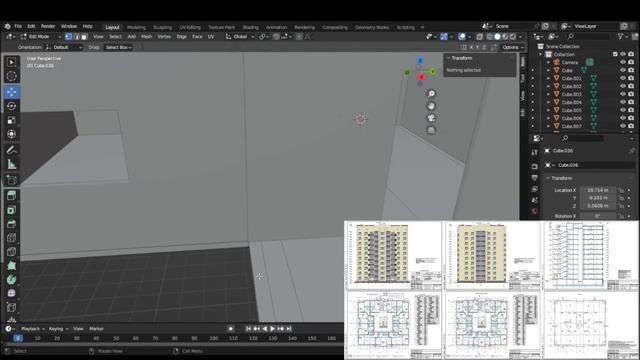
Task: Activate the Measure tool
Action: [11, 164]
